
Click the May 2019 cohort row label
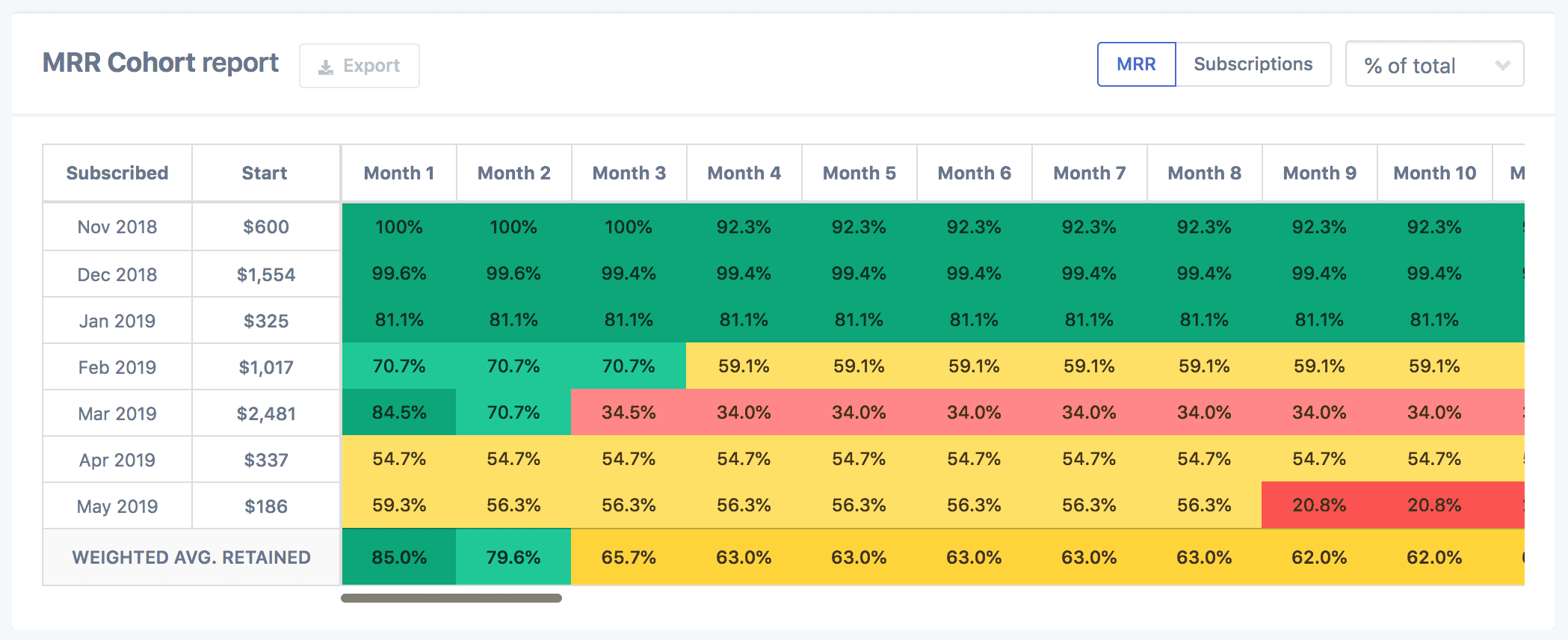click(x=117, y=506)
